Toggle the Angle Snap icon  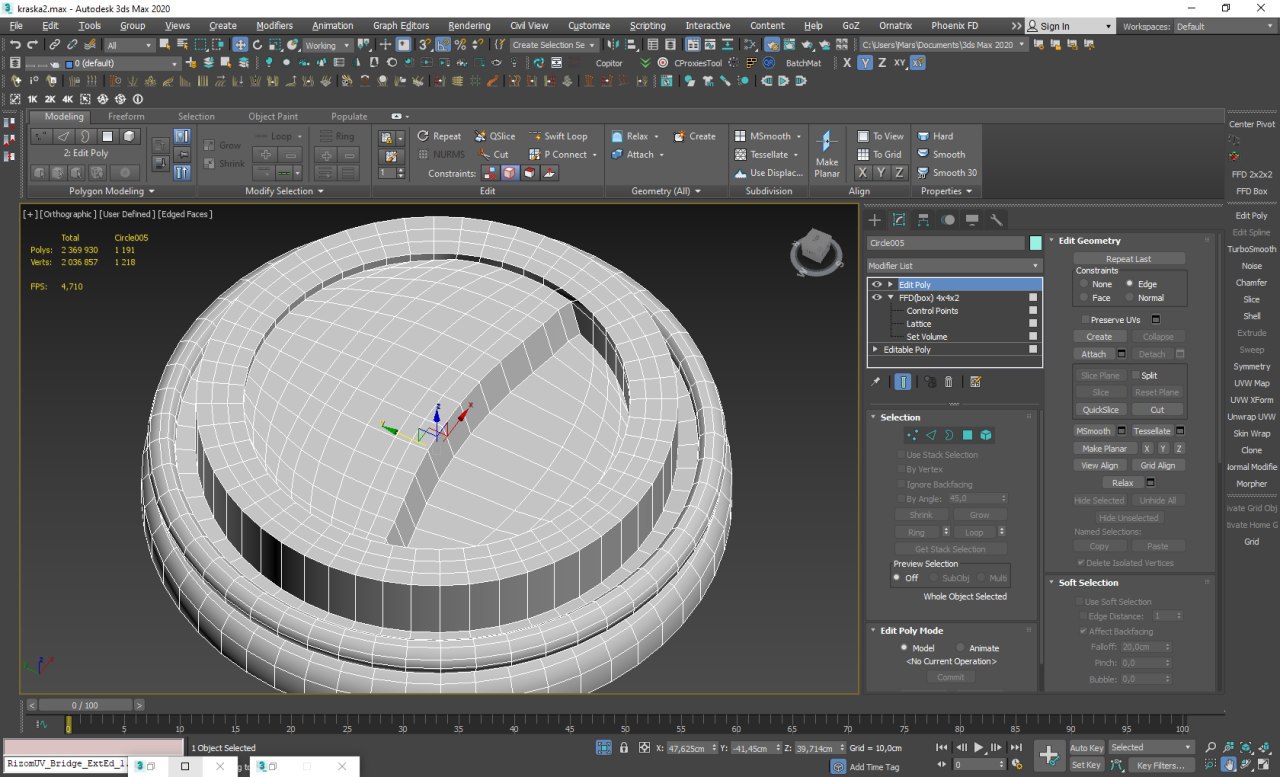click(x=442, y=45)
